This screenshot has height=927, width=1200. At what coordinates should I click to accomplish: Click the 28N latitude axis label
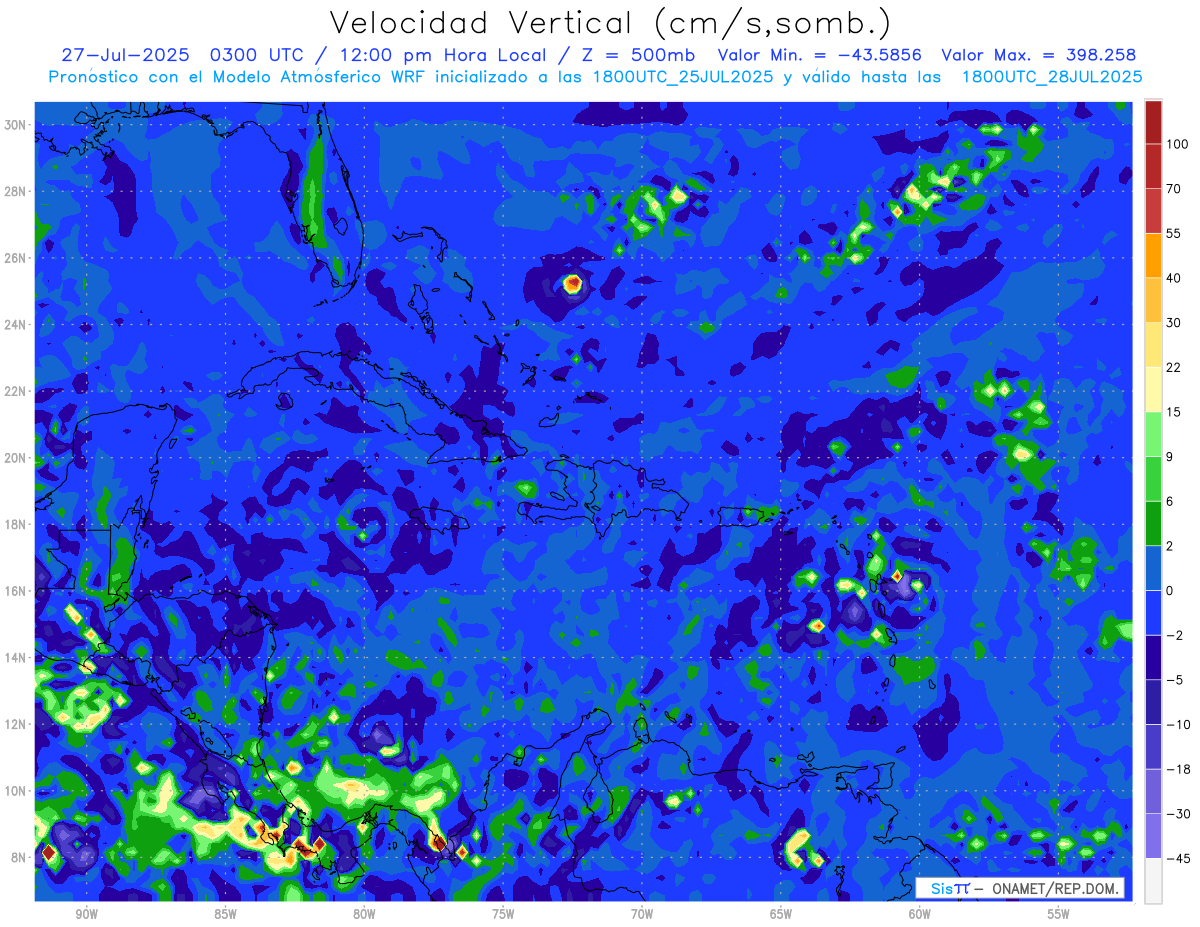tap(17, 191)
